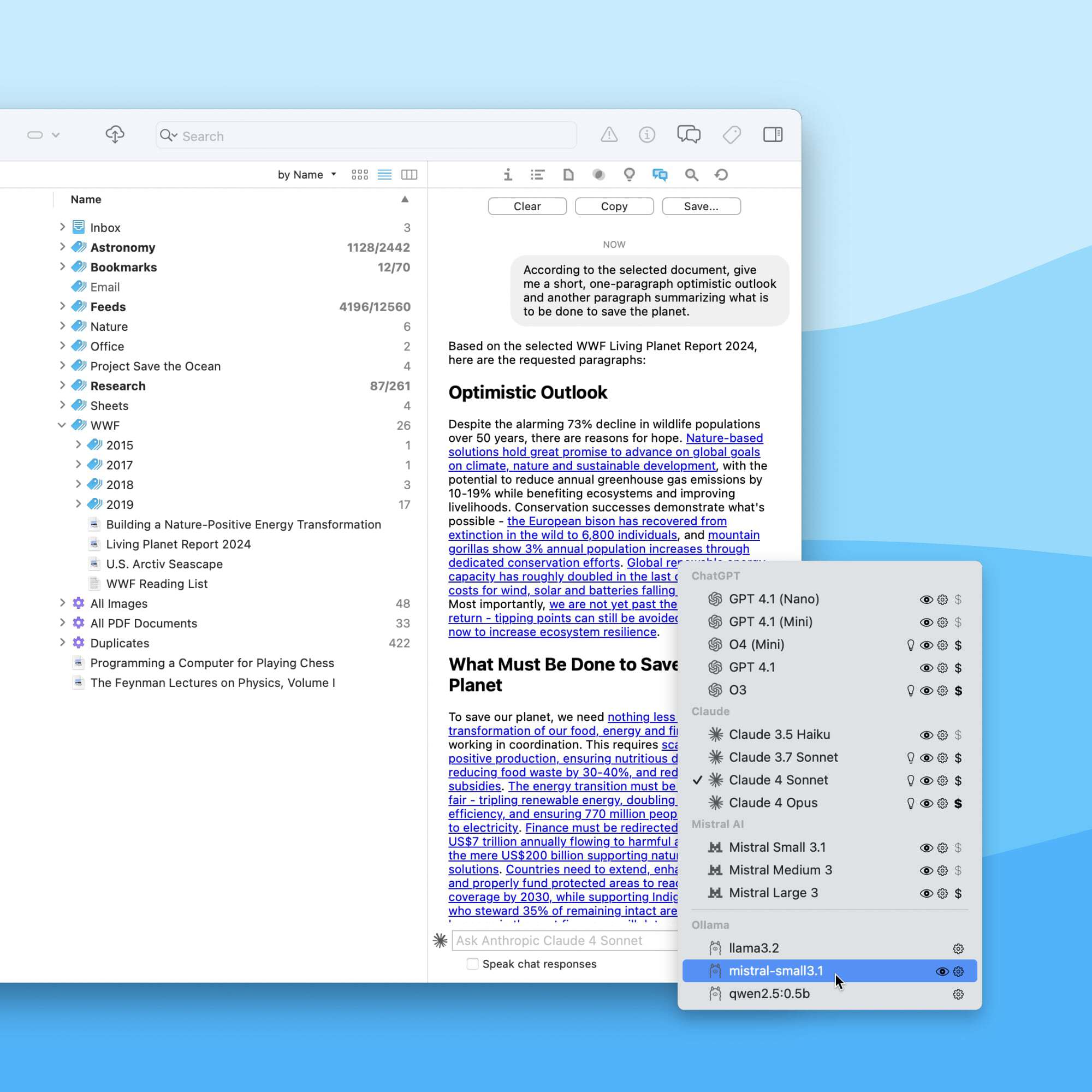1092x1092 pixels.
Task: Expand the Feeds group
Action: pos(62,306)
